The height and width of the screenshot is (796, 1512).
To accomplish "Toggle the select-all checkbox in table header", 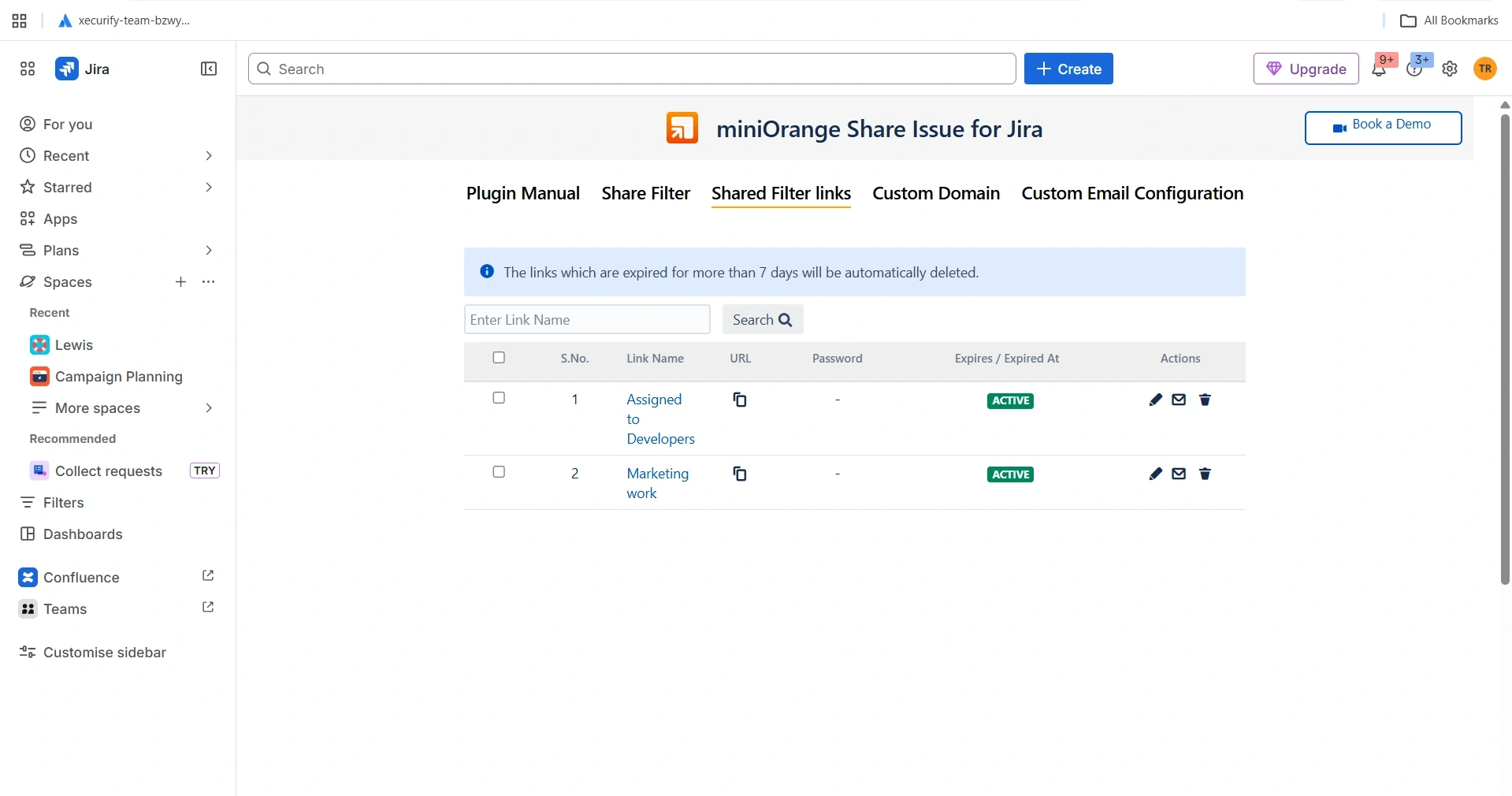I will click(x=499, y=358).
